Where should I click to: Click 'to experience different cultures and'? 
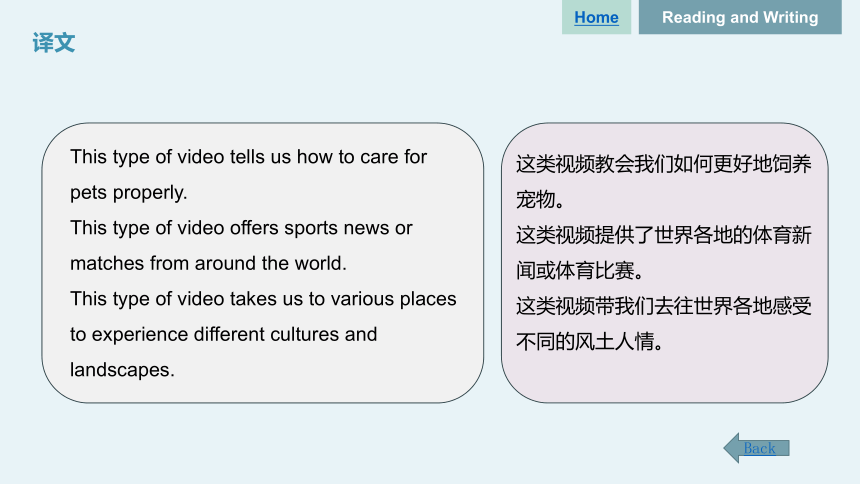tap(224, 334)
